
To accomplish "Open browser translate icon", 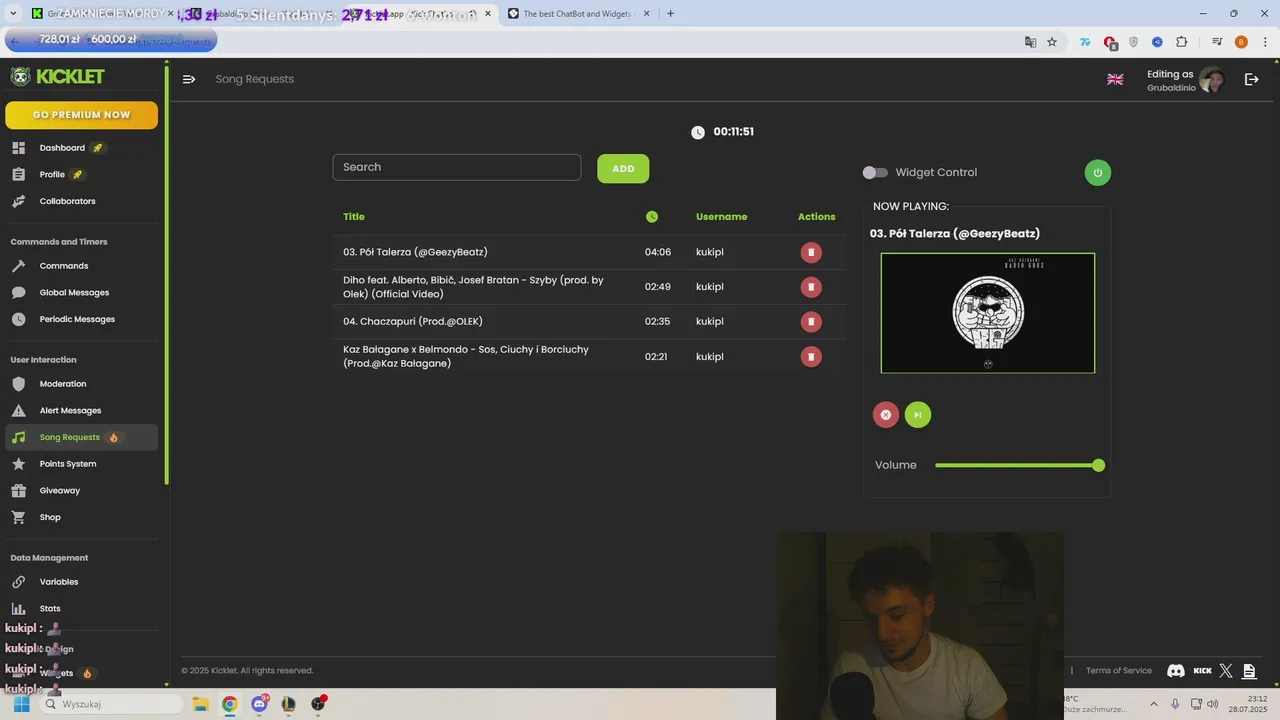I will coord(1030,42).
